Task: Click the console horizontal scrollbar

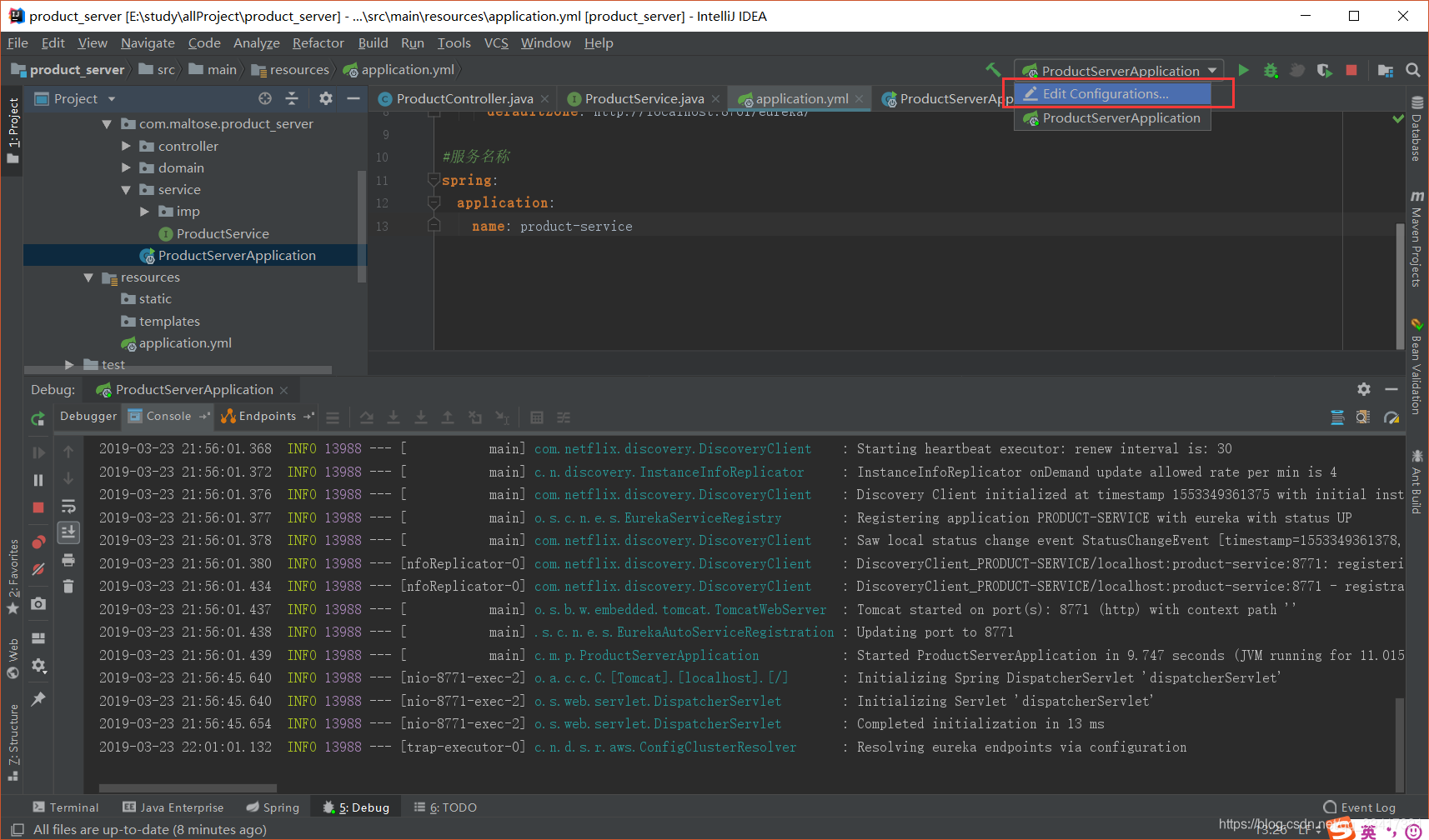Action: pos(188,787)
